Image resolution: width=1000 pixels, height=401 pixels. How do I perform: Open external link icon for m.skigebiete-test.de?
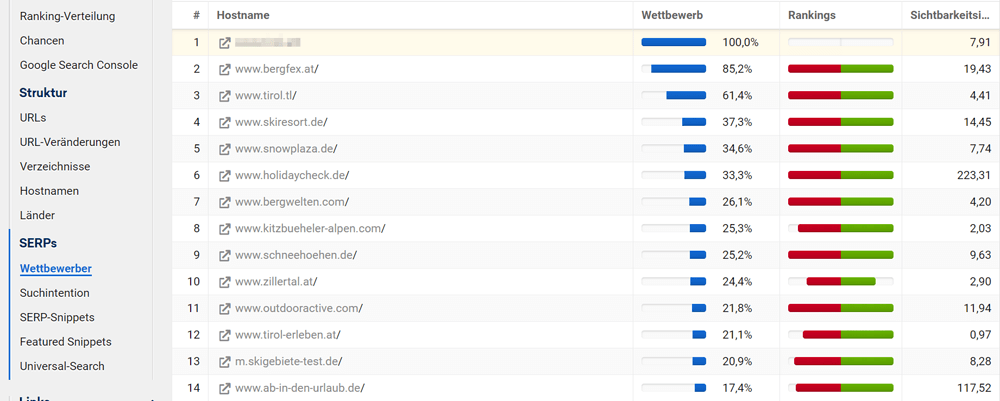(x=224, y=361)
